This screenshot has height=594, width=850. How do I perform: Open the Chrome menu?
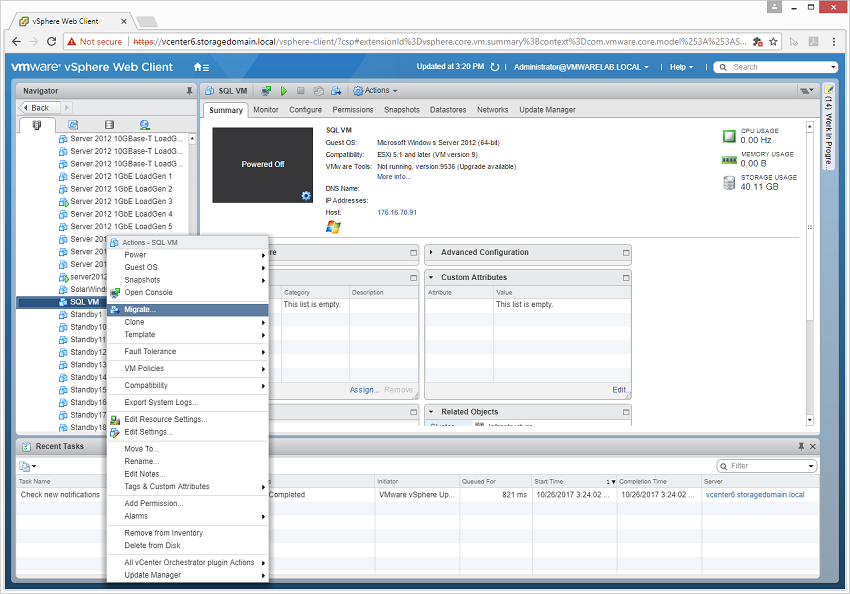834,42
